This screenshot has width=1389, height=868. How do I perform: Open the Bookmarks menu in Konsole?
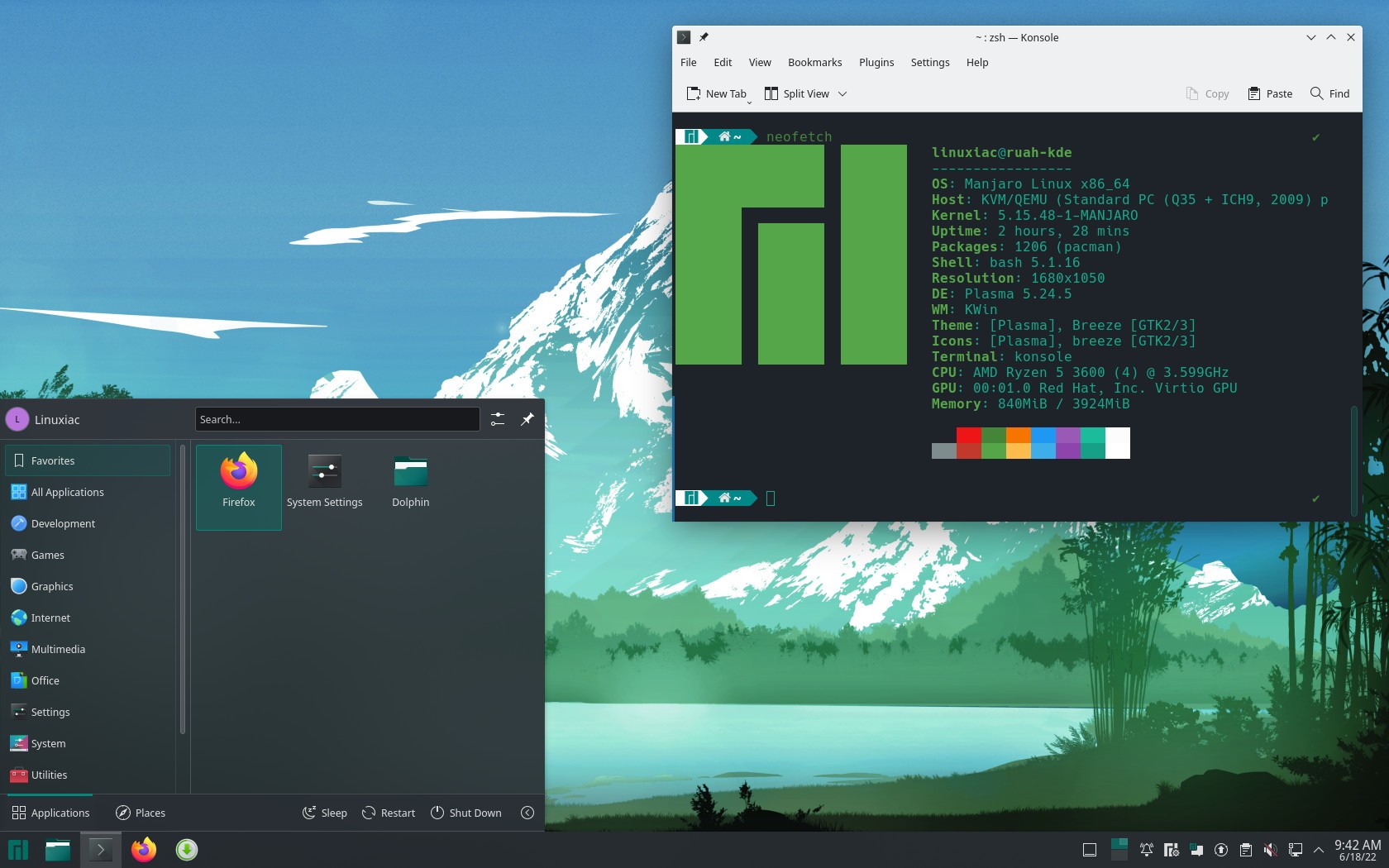pyautogui.click(x=814, y=62)
